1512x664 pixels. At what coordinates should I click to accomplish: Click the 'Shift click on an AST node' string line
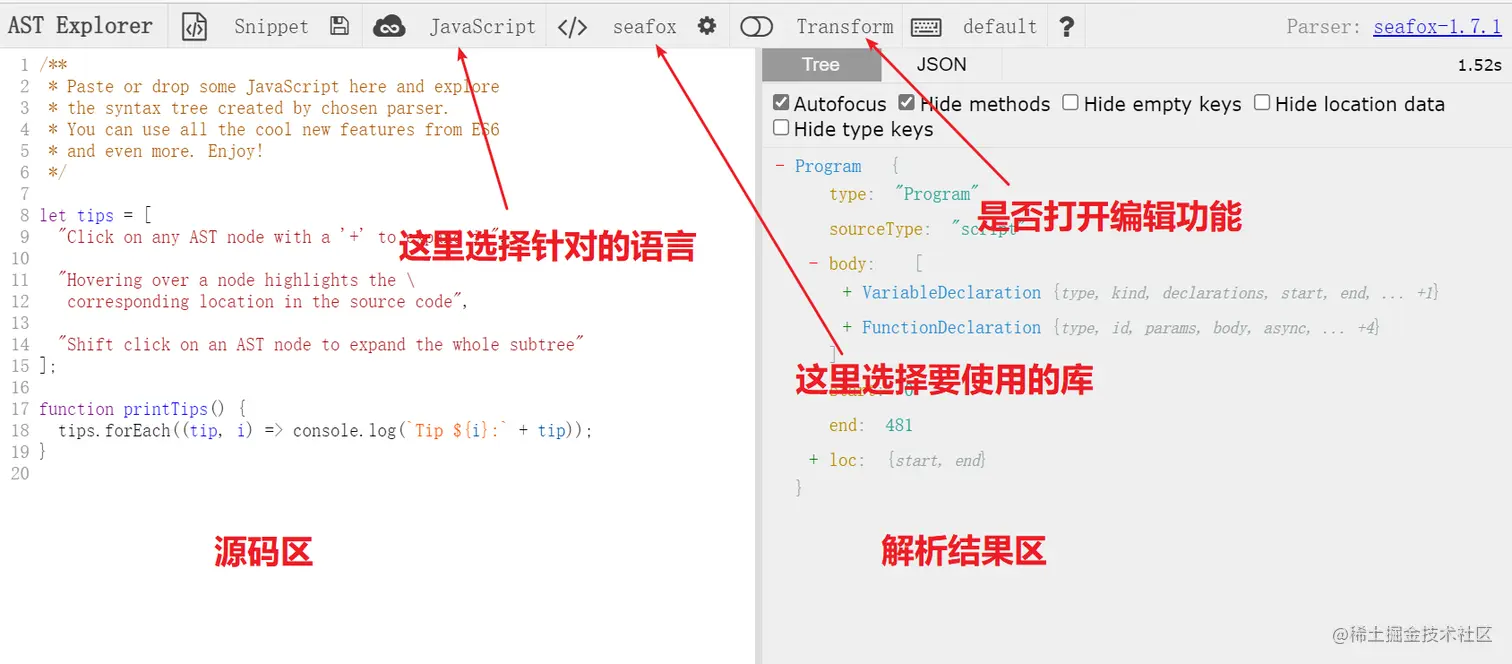[321, 345]
